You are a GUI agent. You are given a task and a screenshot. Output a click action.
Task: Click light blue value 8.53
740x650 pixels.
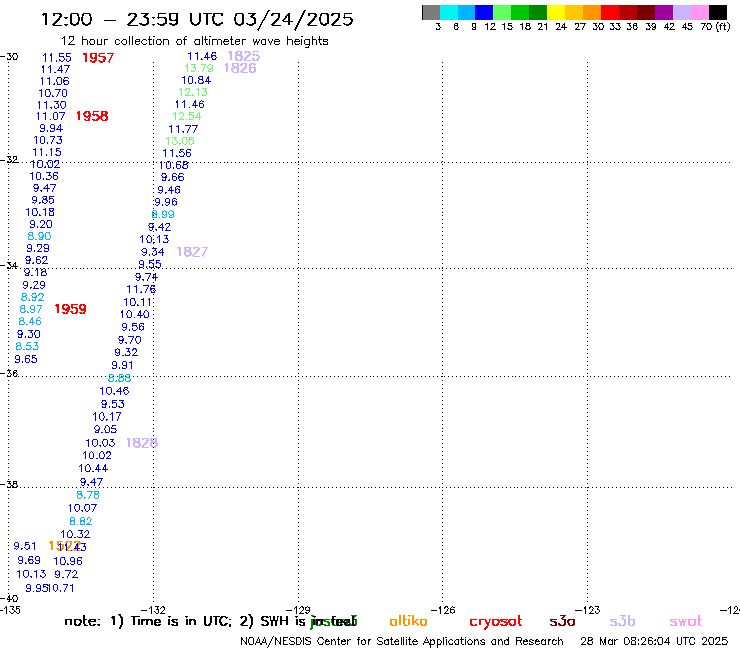point(27,346)
